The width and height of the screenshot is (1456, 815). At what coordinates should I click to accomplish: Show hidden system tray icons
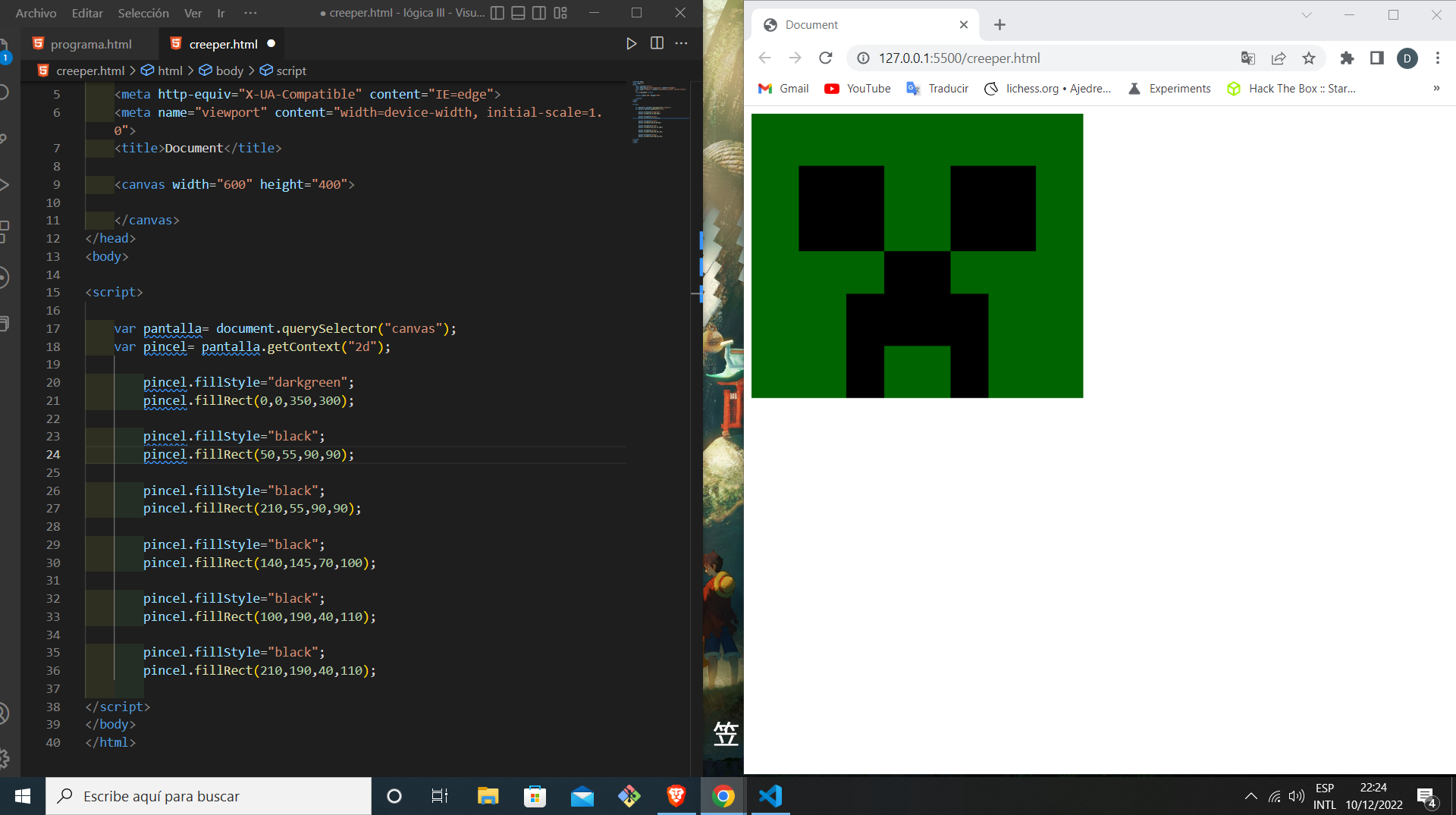point(1251,796)
